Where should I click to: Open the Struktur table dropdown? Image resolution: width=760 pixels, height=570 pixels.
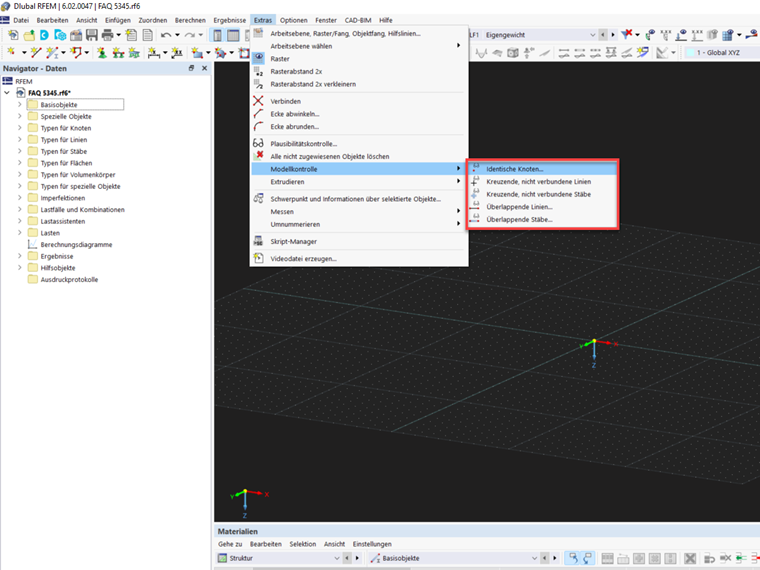point(337,558)
